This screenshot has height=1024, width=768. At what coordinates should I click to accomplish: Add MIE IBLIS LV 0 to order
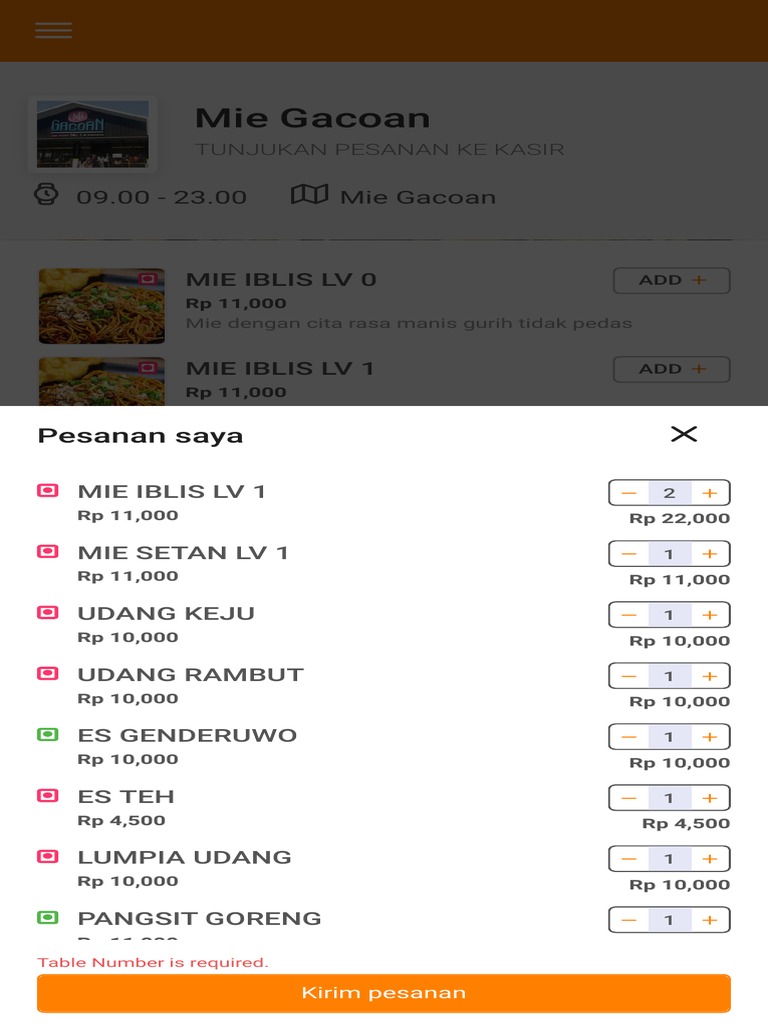[x=671, y=281]
